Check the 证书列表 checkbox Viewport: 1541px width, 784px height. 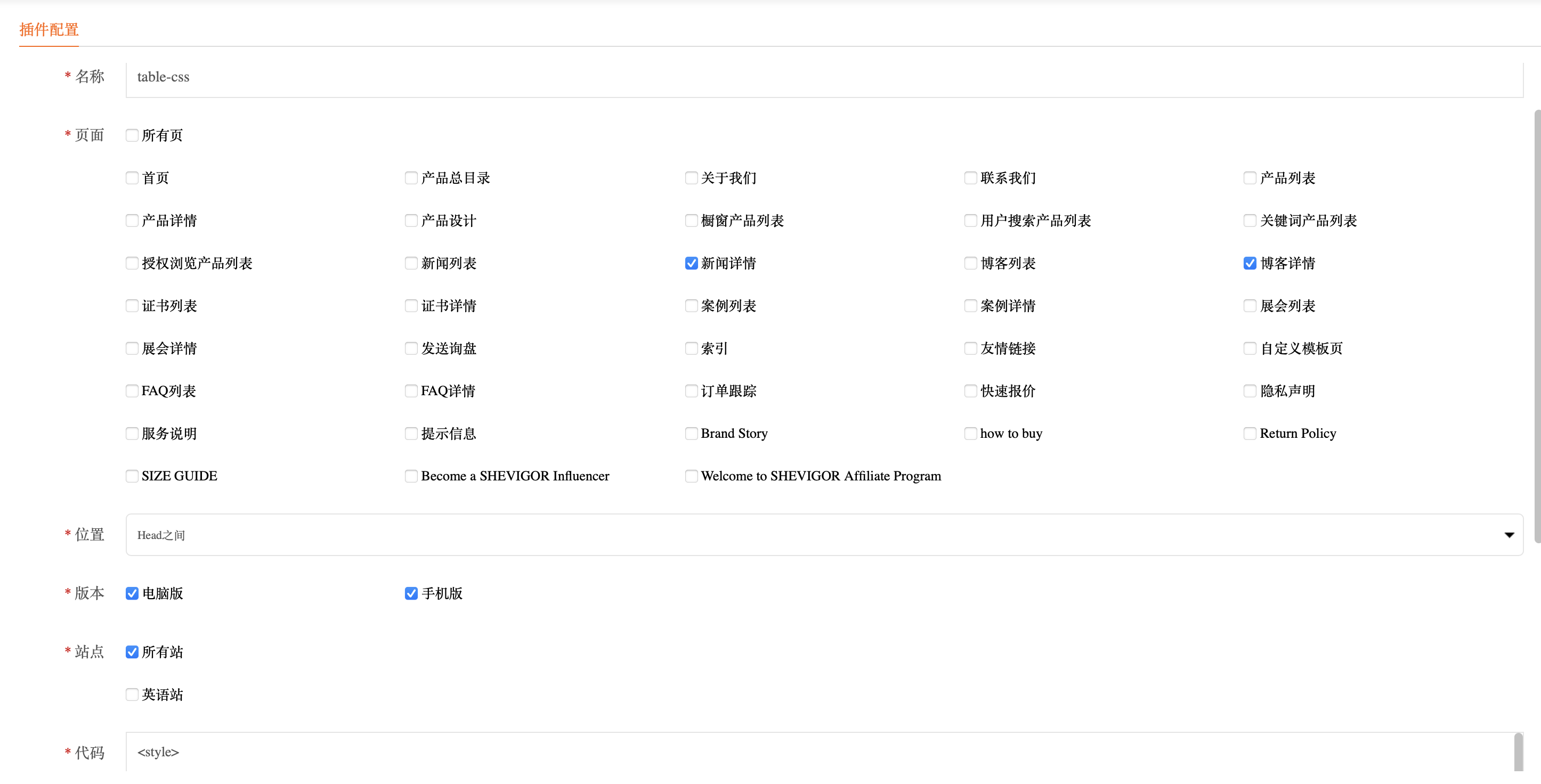pyautogui.click(x=132, y=306)
